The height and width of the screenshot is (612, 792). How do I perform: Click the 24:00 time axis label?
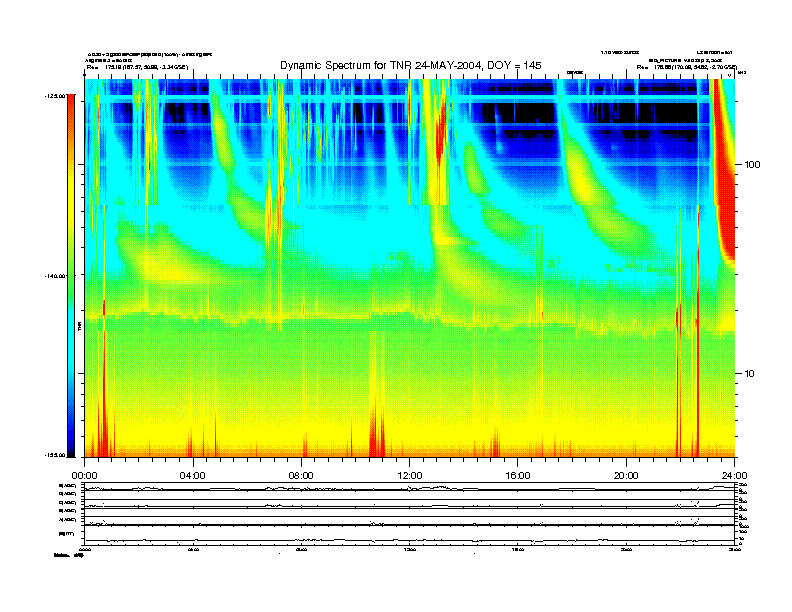[735, 476]
